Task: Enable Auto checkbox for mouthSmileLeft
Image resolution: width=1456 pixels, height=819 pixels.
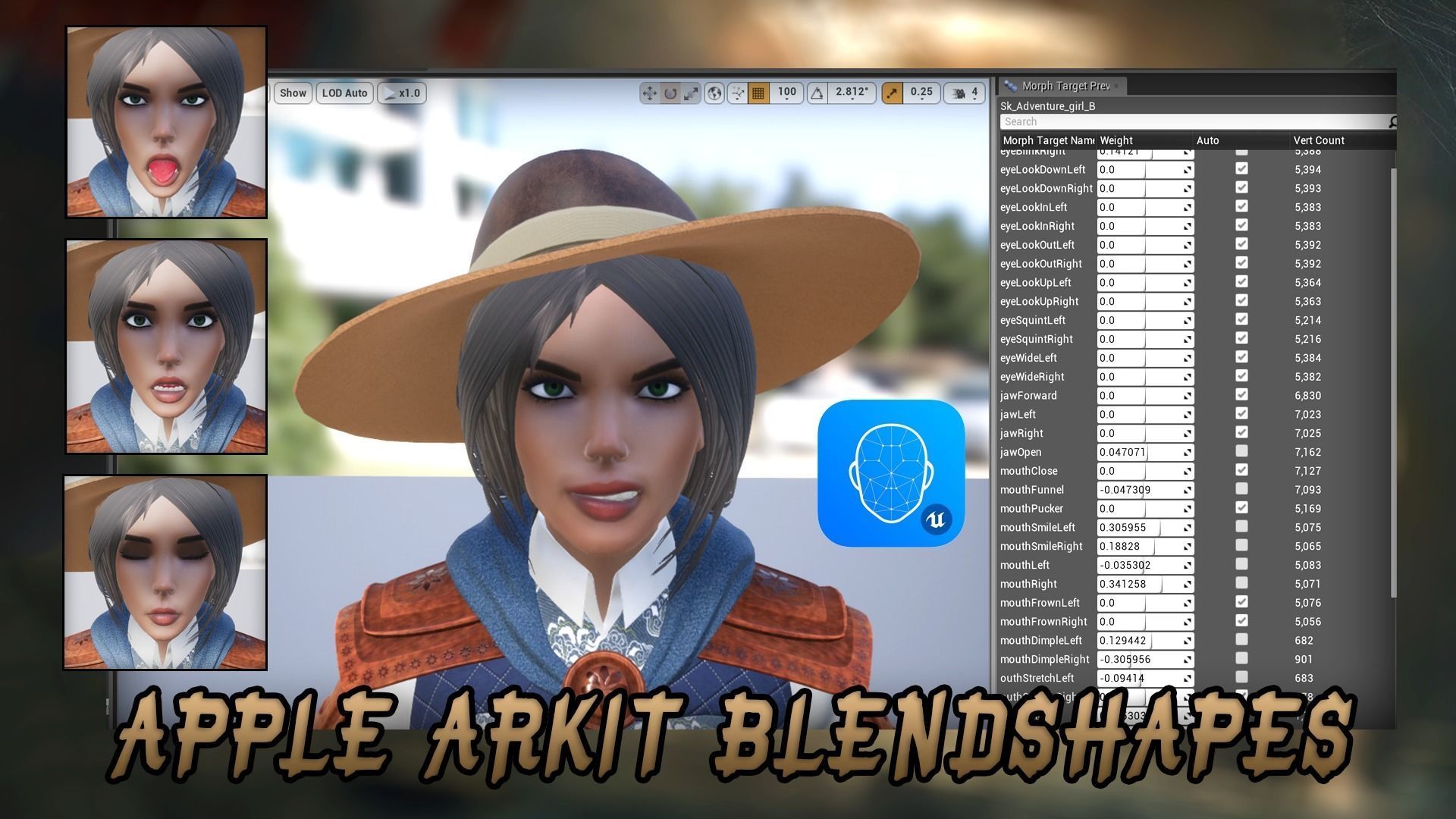Action: (1241, 526)
